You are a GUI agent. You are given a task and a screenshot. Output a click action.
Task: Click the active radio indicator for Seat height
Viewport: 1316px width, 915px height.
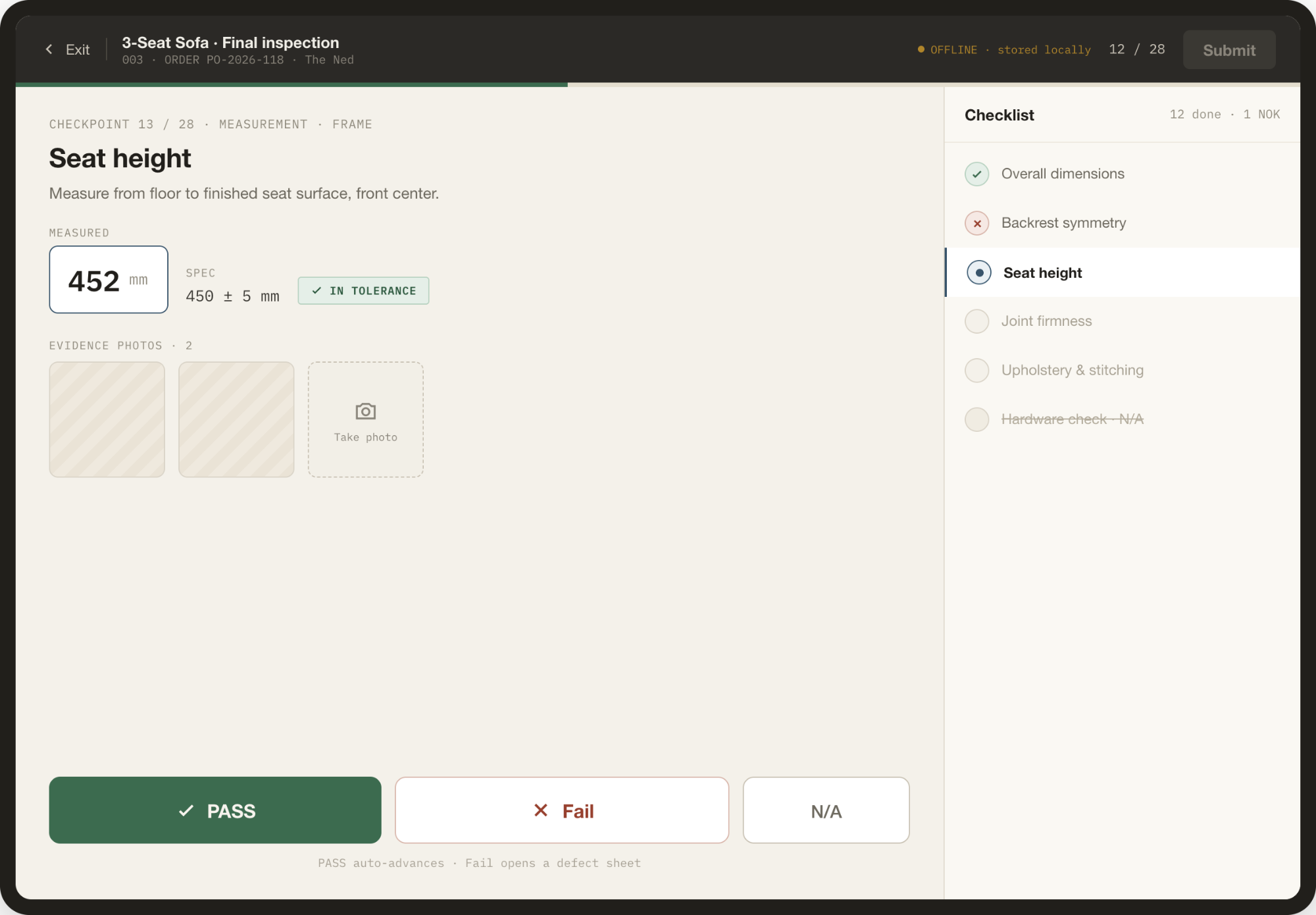[979, 273]
